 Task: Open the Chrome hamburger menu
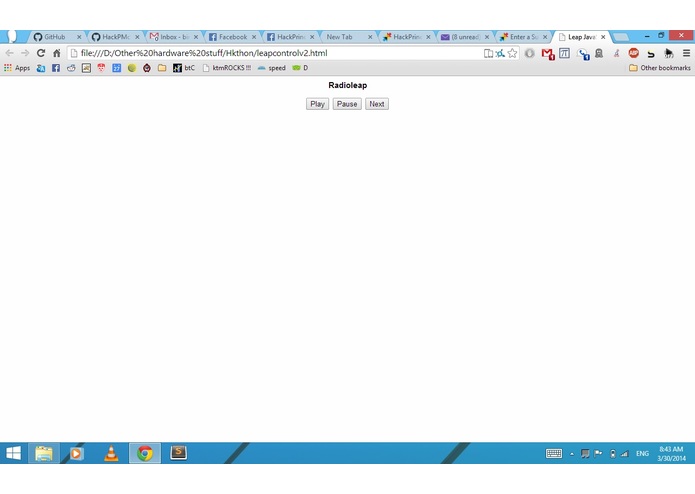686,53
